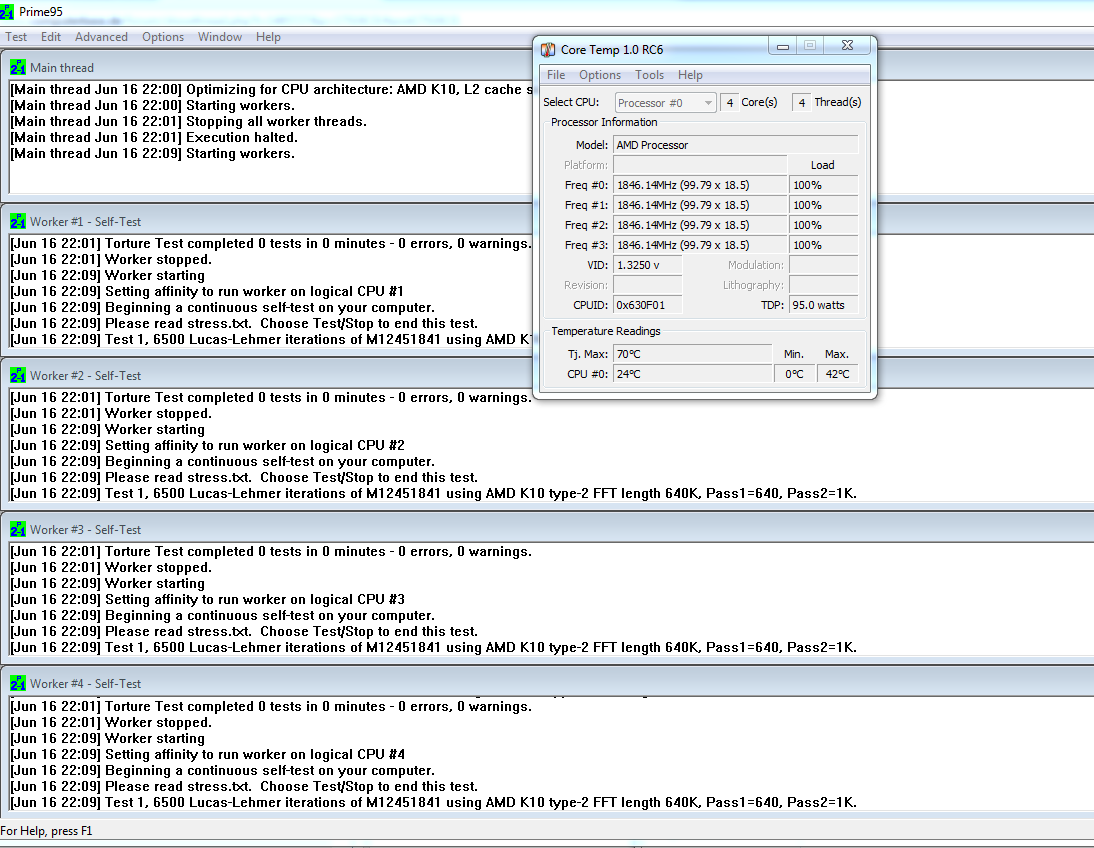1094x848 pixels.
Task: Click the empty Revision field
Action: point(647,285)
